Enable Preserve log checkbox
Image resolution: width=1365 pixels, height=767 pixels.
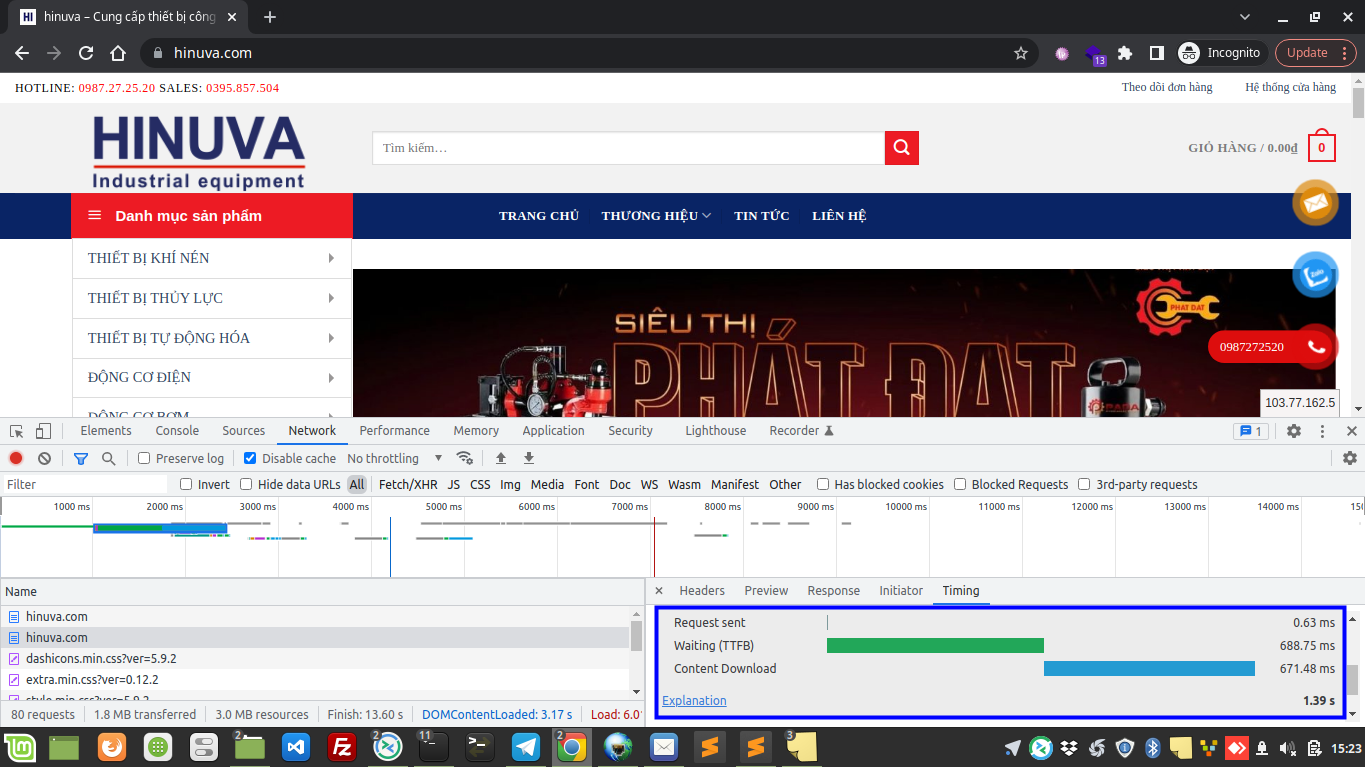coord(144,458)
